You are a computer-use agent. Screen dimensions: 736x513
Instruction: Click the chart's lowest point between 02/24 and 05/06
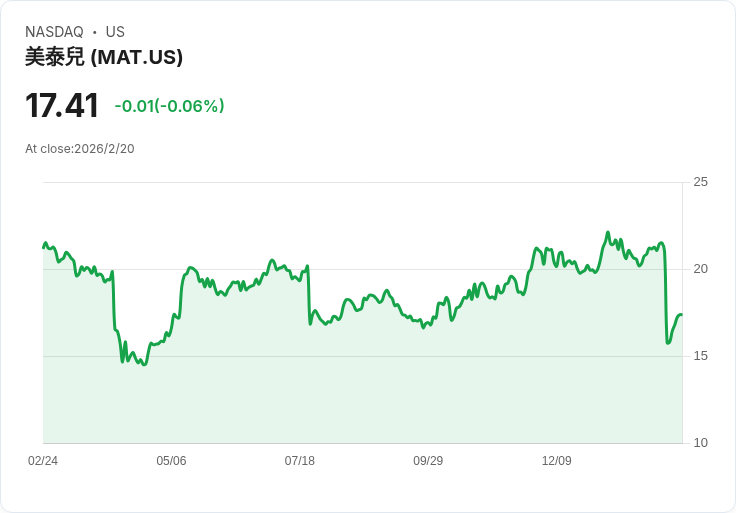(144, 364)
